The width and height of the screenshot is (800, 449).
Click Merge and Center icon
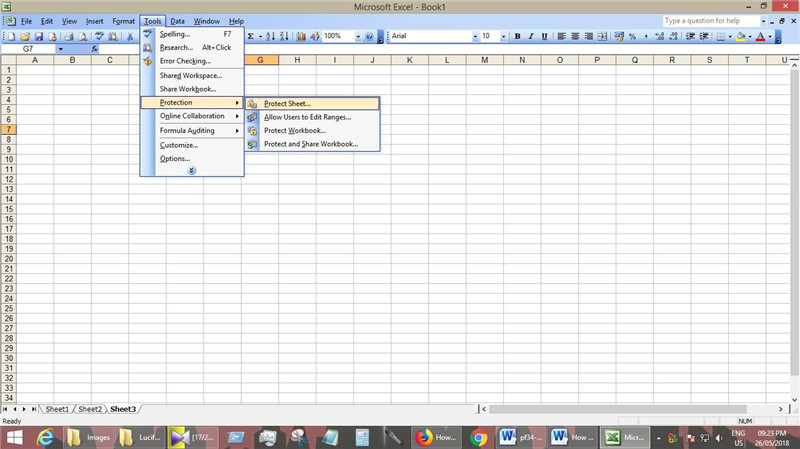(x=603, y=36)
